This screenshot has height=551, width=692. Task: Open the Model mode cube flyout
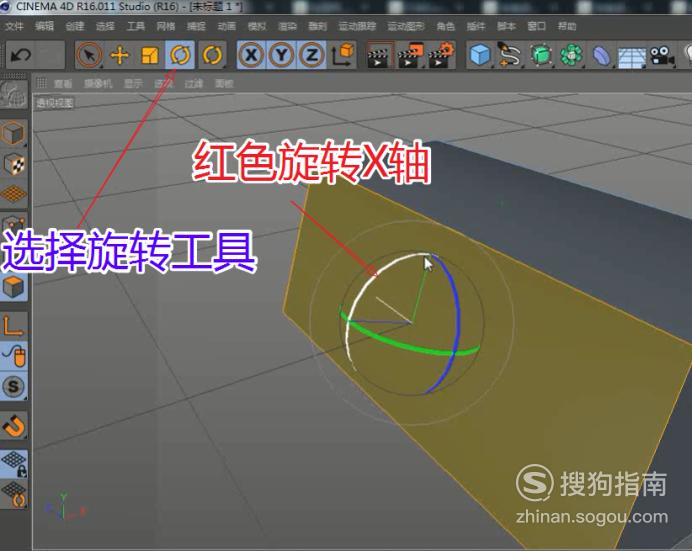14,133
